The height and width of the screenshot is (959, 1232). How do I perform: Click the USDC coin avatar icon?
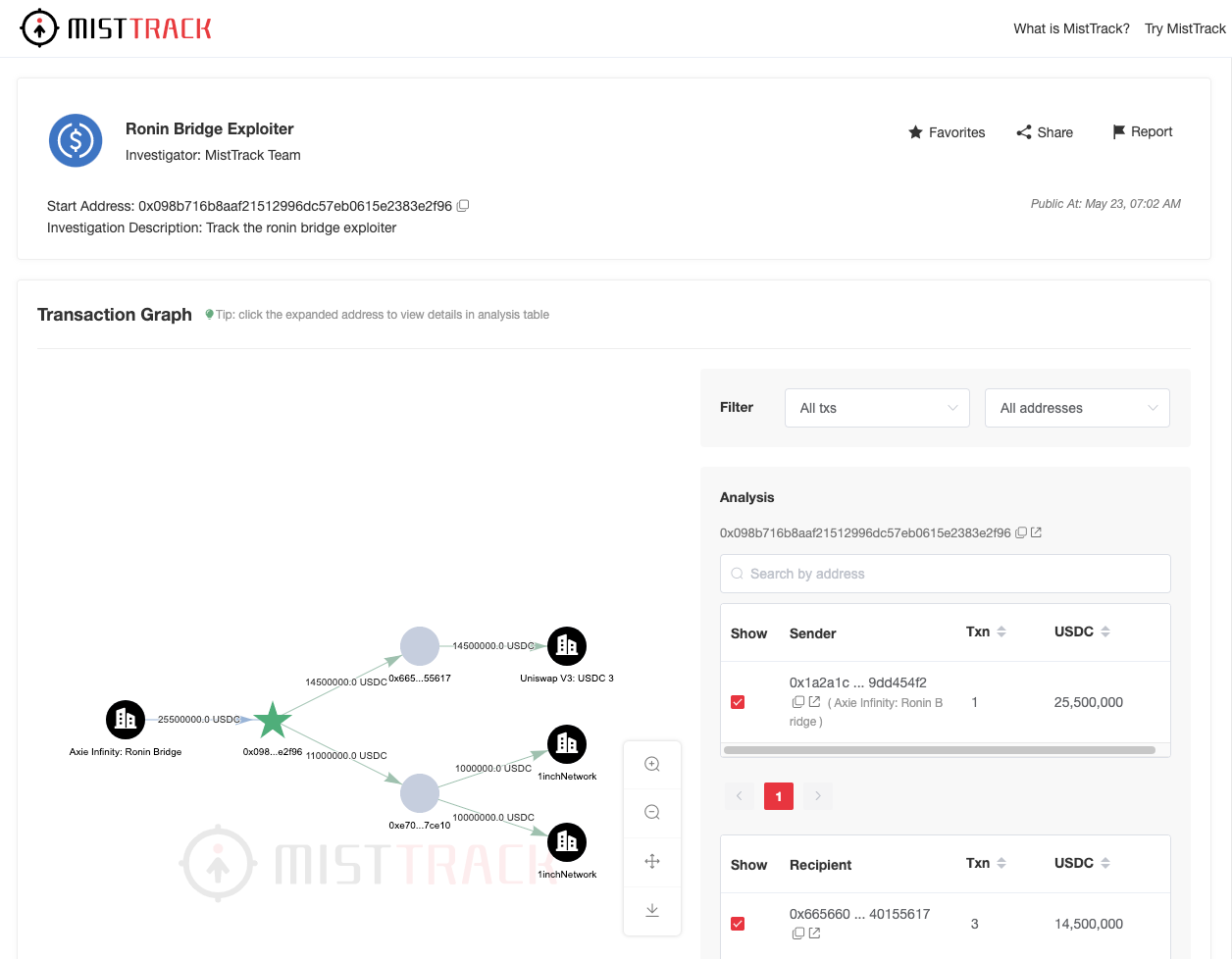[76, 140]
